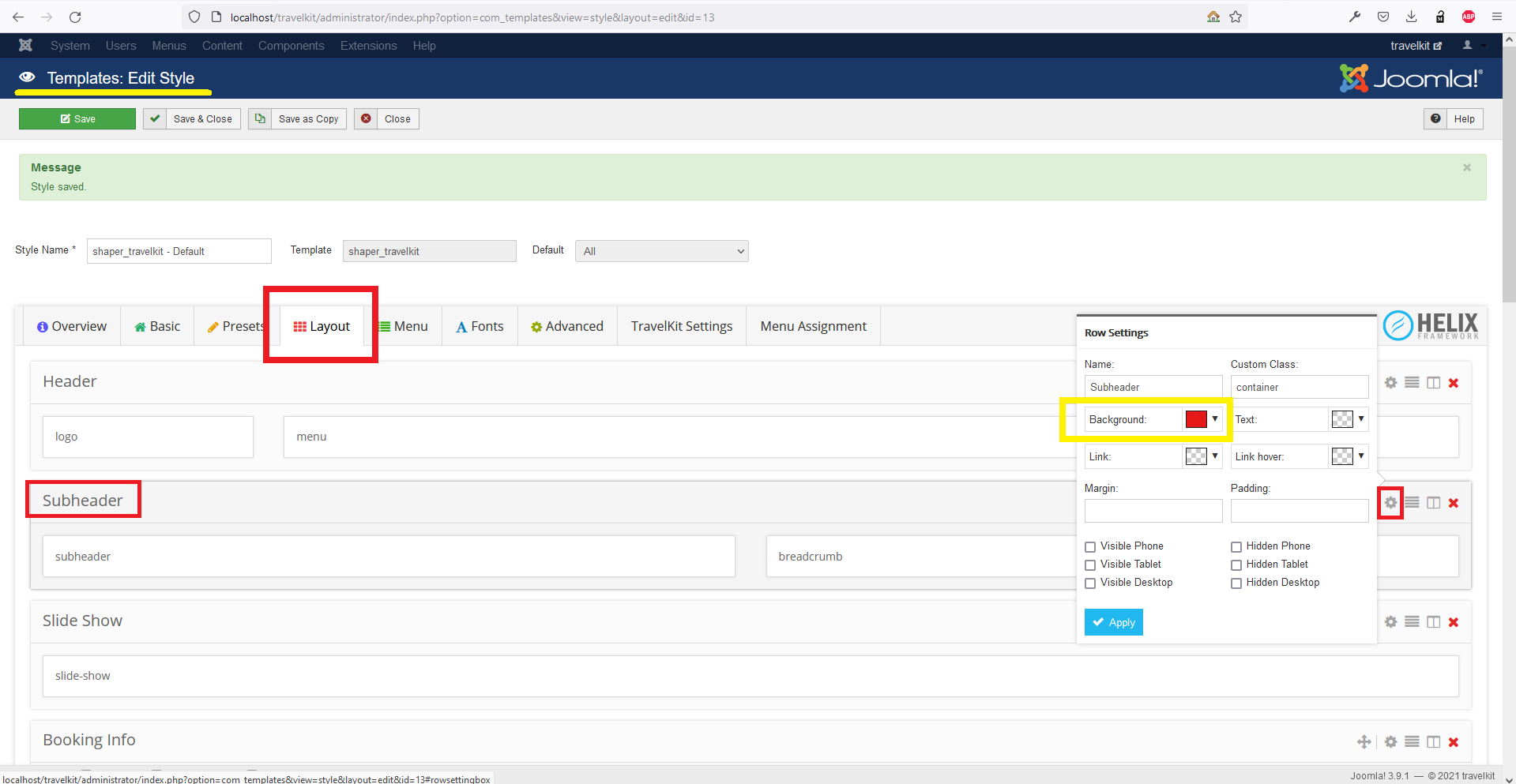Image resolution: width=1516 pixels, height=784 pixels.
Task: Click the Apply button in Row Settings
Action: pos(1113,622)
